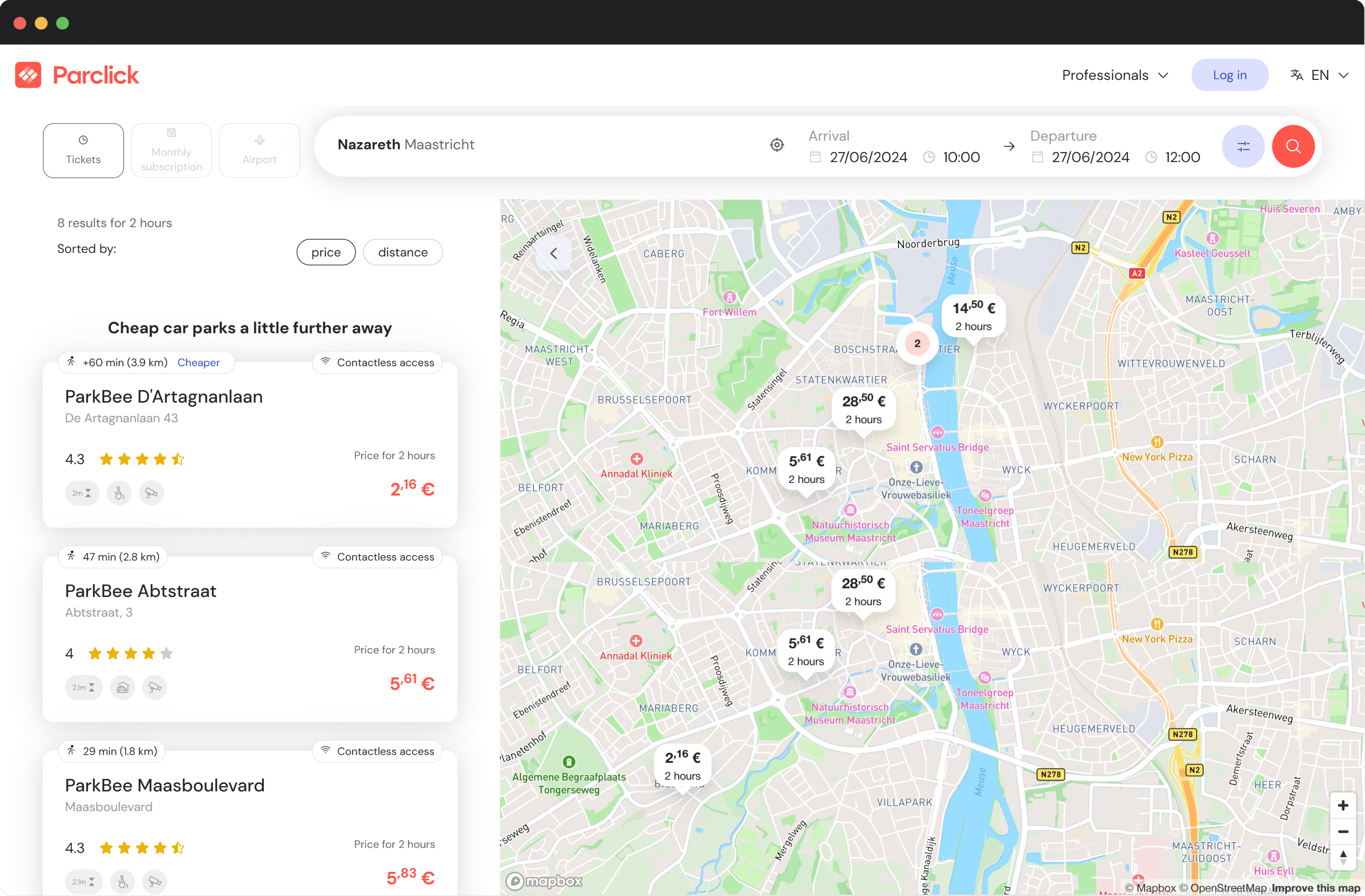This screenshot has height=896, width=1365.
Task: Click the Log in button
Action: coord(1230,74)
